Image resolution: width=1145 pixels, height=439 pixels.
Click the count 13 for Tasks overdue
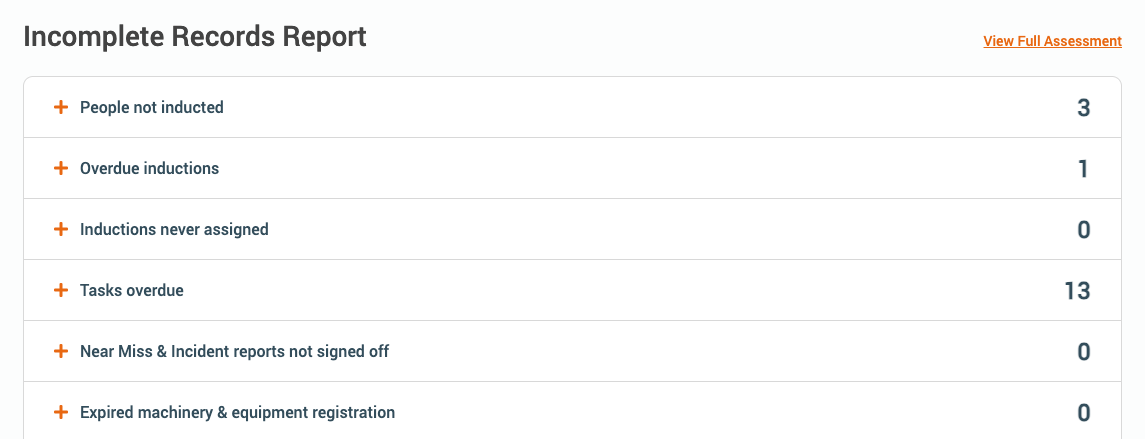tap(1076, 291)
